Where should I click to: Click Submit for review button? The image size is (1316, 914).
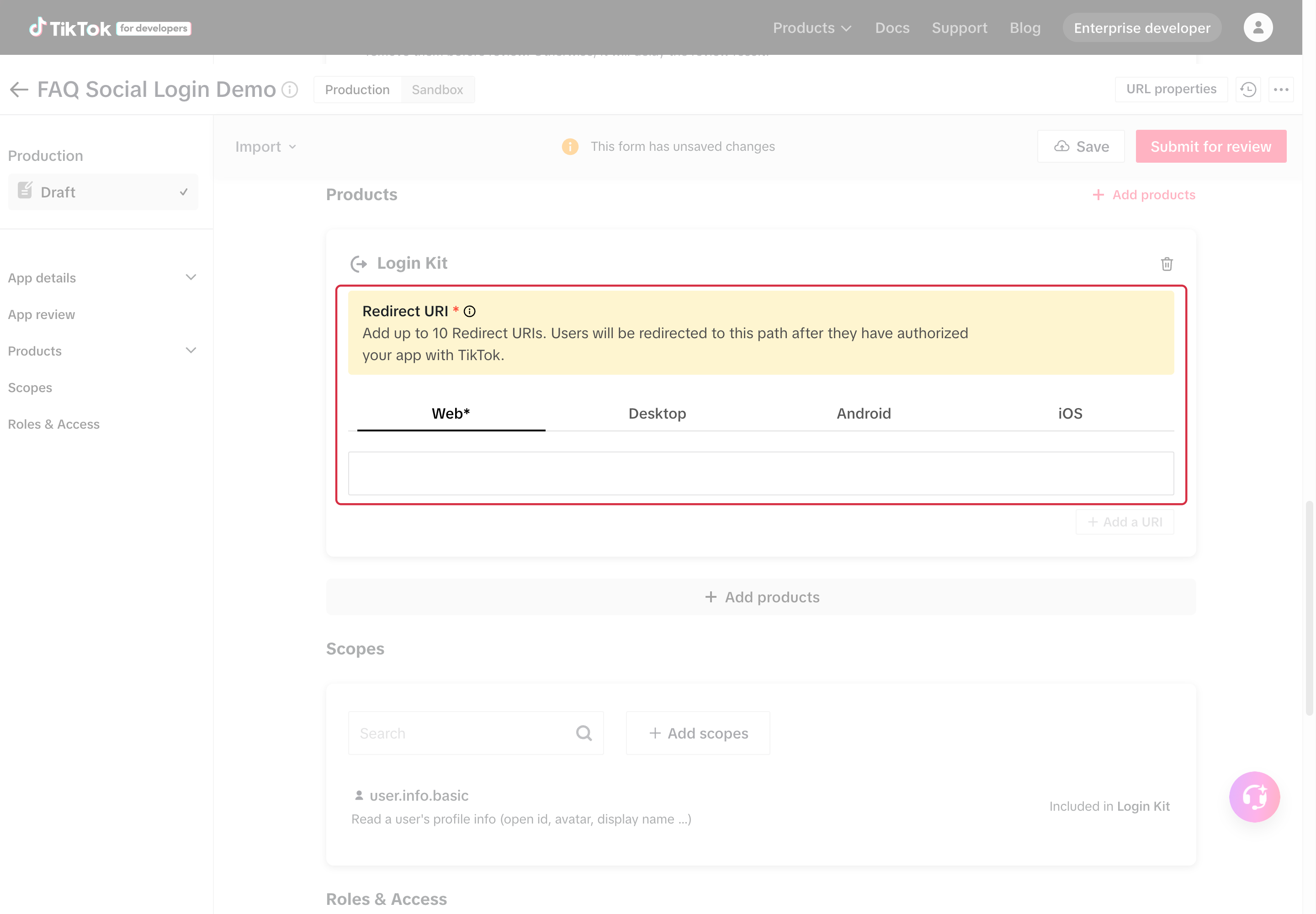click(1210, 147)
